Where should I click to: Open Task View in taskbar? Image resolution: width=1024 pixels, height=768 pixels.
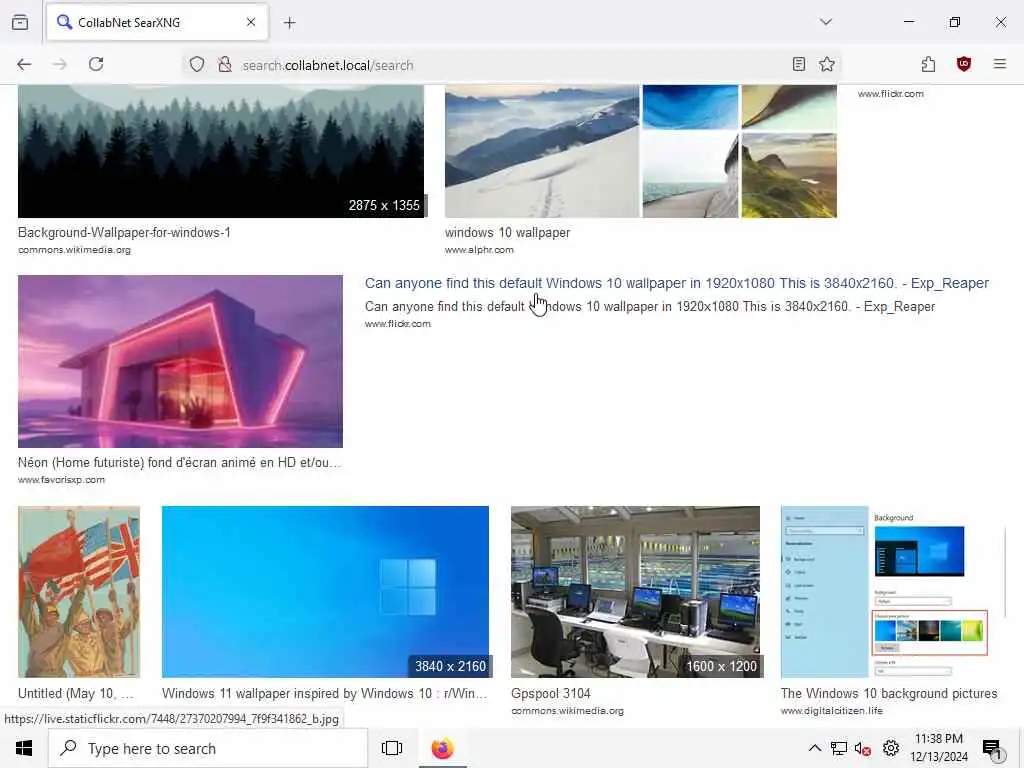click(392, 748)
